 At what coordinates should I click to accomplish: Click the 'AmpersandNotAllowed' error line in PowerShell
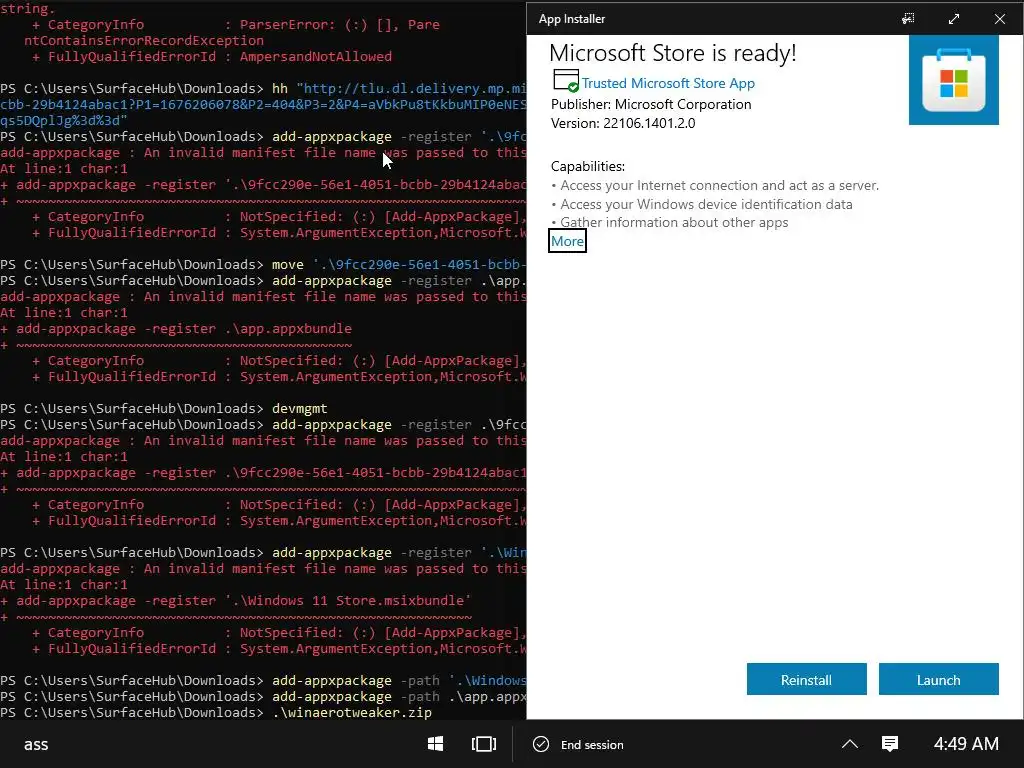(212, 56)
